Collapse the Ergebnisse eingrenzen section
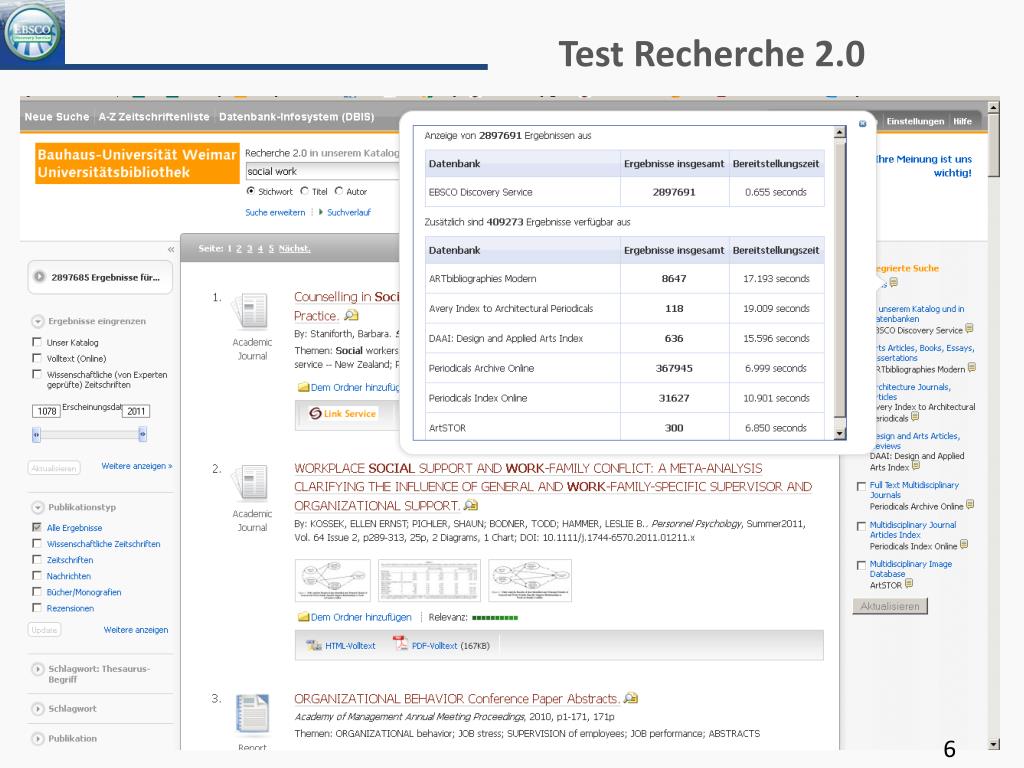The image size is (1024, 768). point(38,321)
